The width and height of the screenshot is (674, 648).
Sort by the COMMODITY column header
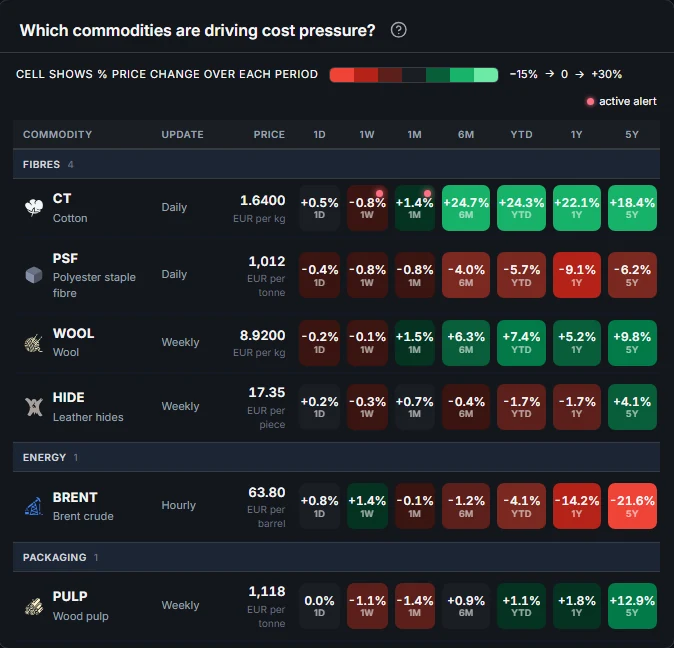tap(58, 134)
